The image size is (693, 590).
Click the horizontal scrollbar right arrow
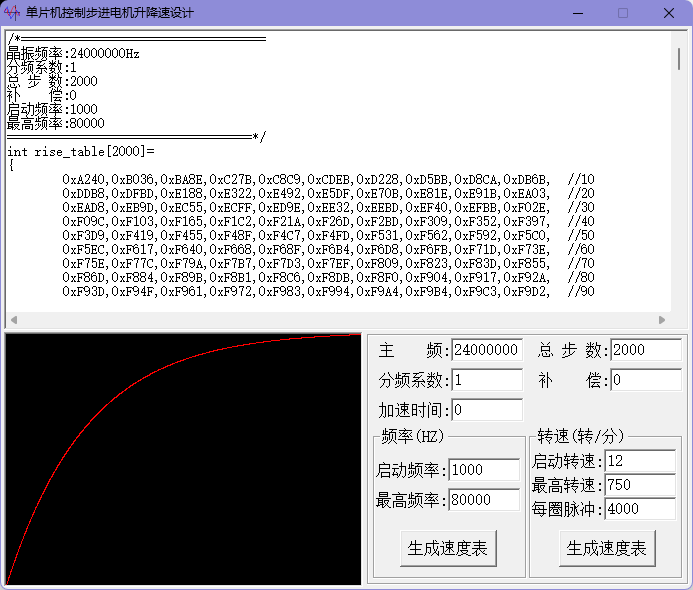click(x=662, y=320)
